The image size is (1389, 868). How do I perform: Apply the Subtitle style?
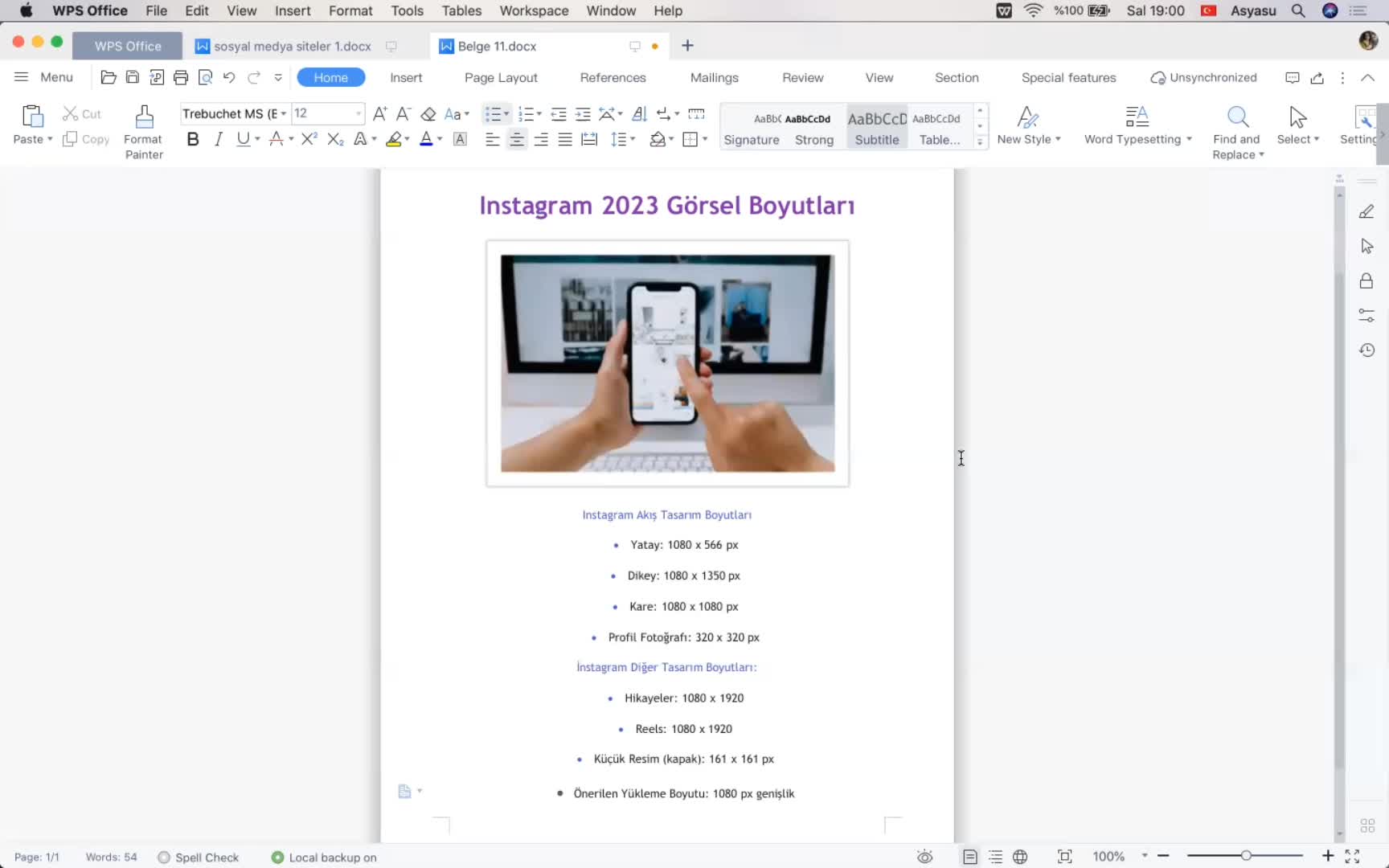tap(876, 127)
